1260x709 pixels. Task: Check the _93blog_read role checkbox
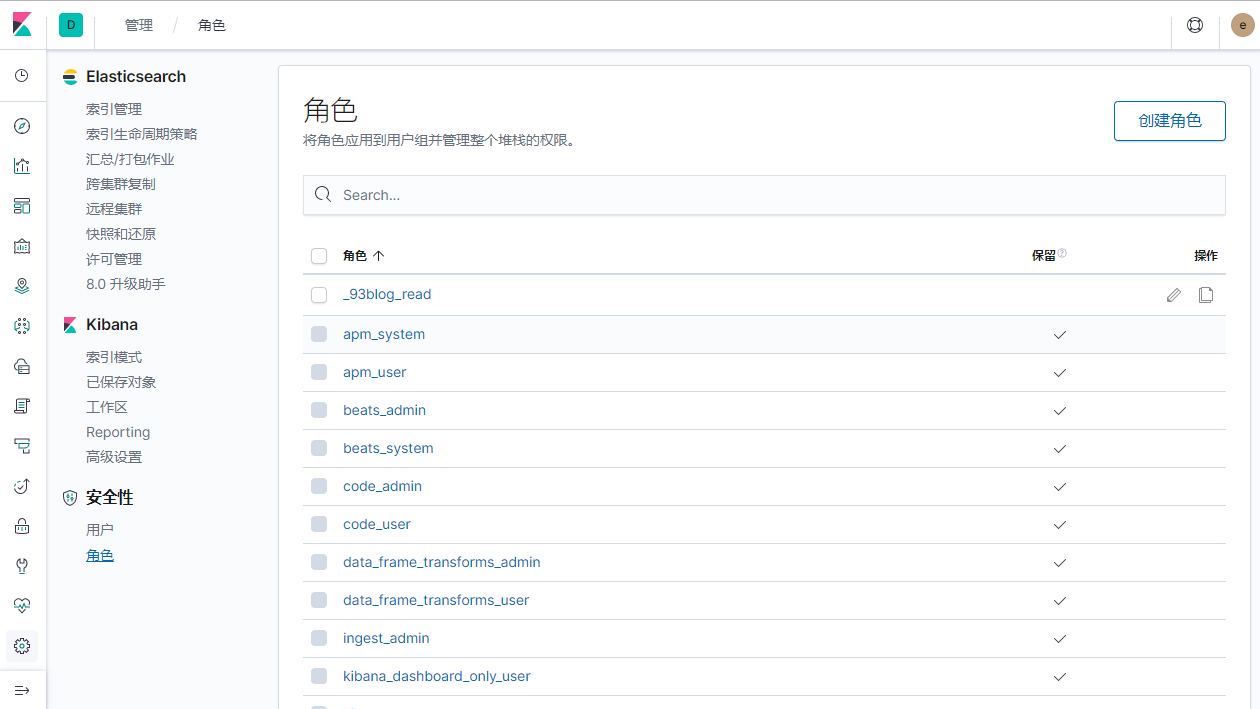[319, 295]
